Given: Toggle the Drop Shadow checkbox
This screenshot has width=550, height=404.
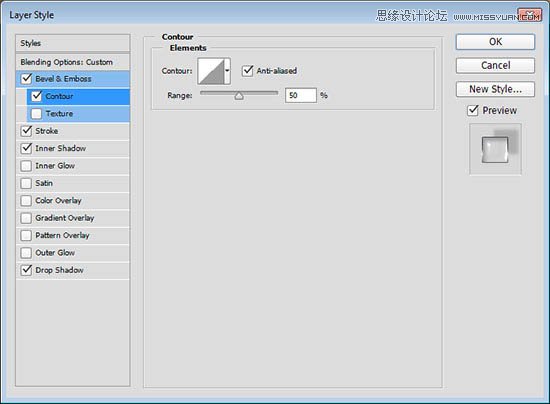Looking at the screenshot, I should click(27, 270).
